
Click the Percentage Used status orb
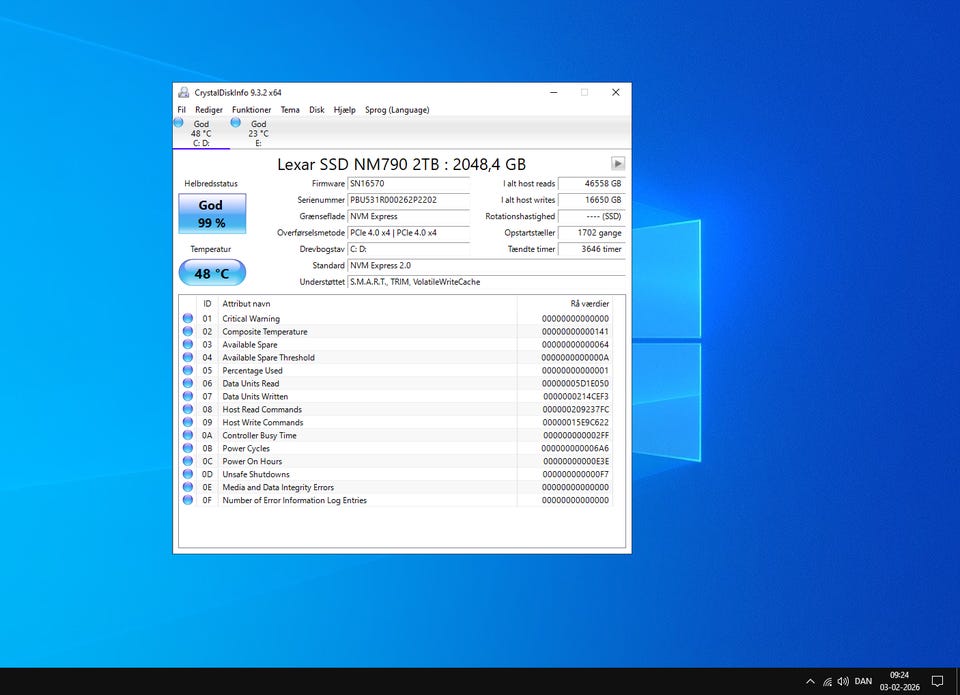click(x=188, y=371)
